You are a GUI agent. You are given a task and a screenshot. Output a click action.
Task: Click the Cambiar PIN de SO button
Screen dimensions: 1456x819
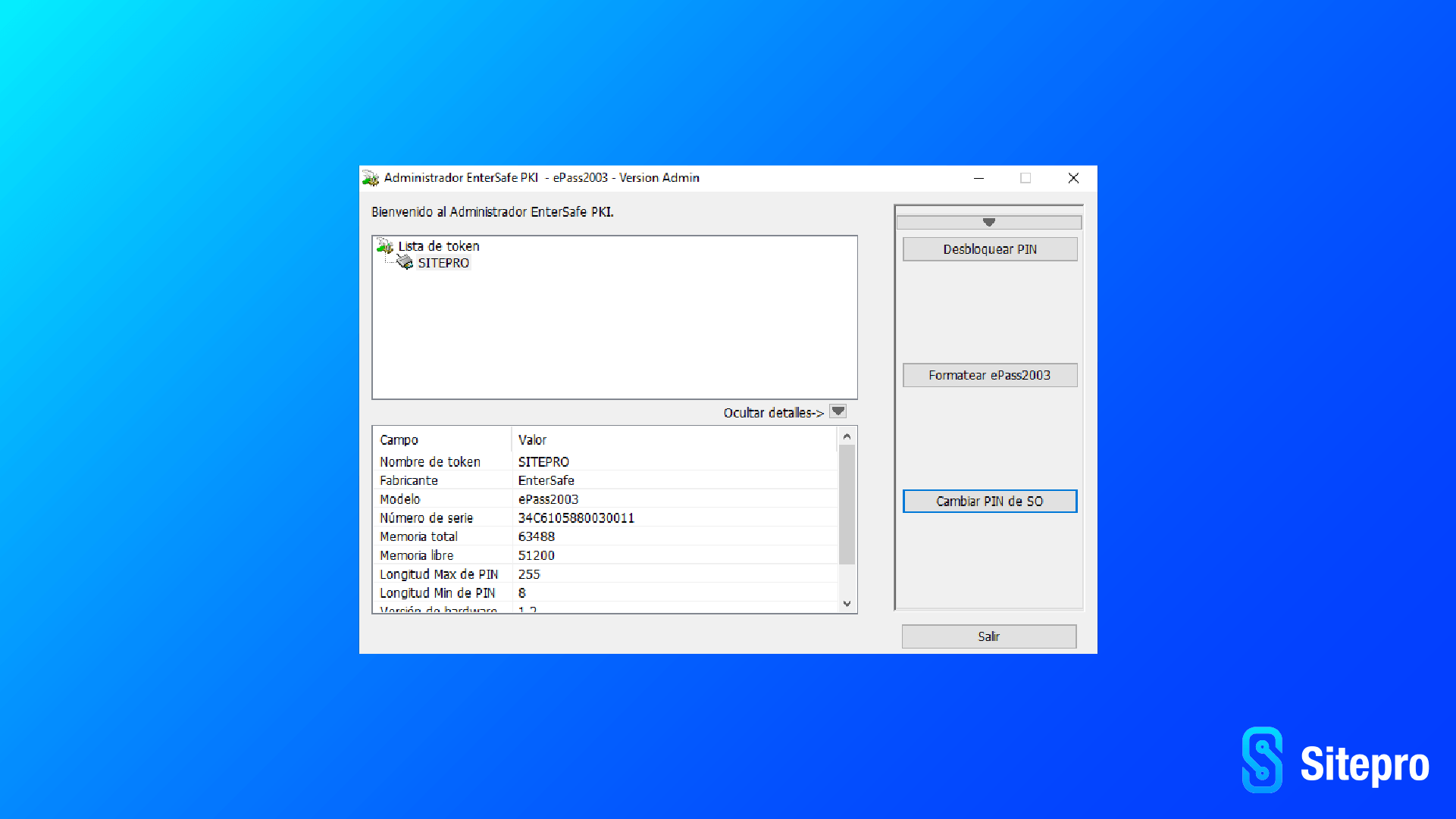(x=990, y=501)
